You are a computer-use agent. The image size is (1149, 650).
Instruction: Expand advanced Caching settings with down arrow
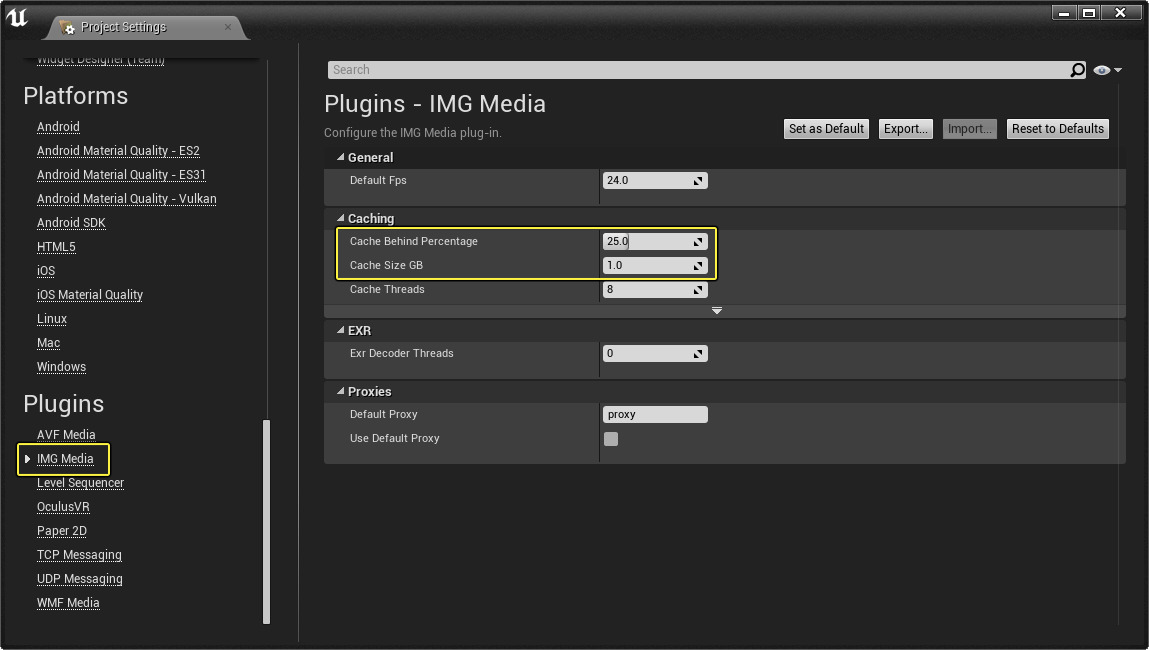coord(716,311)
